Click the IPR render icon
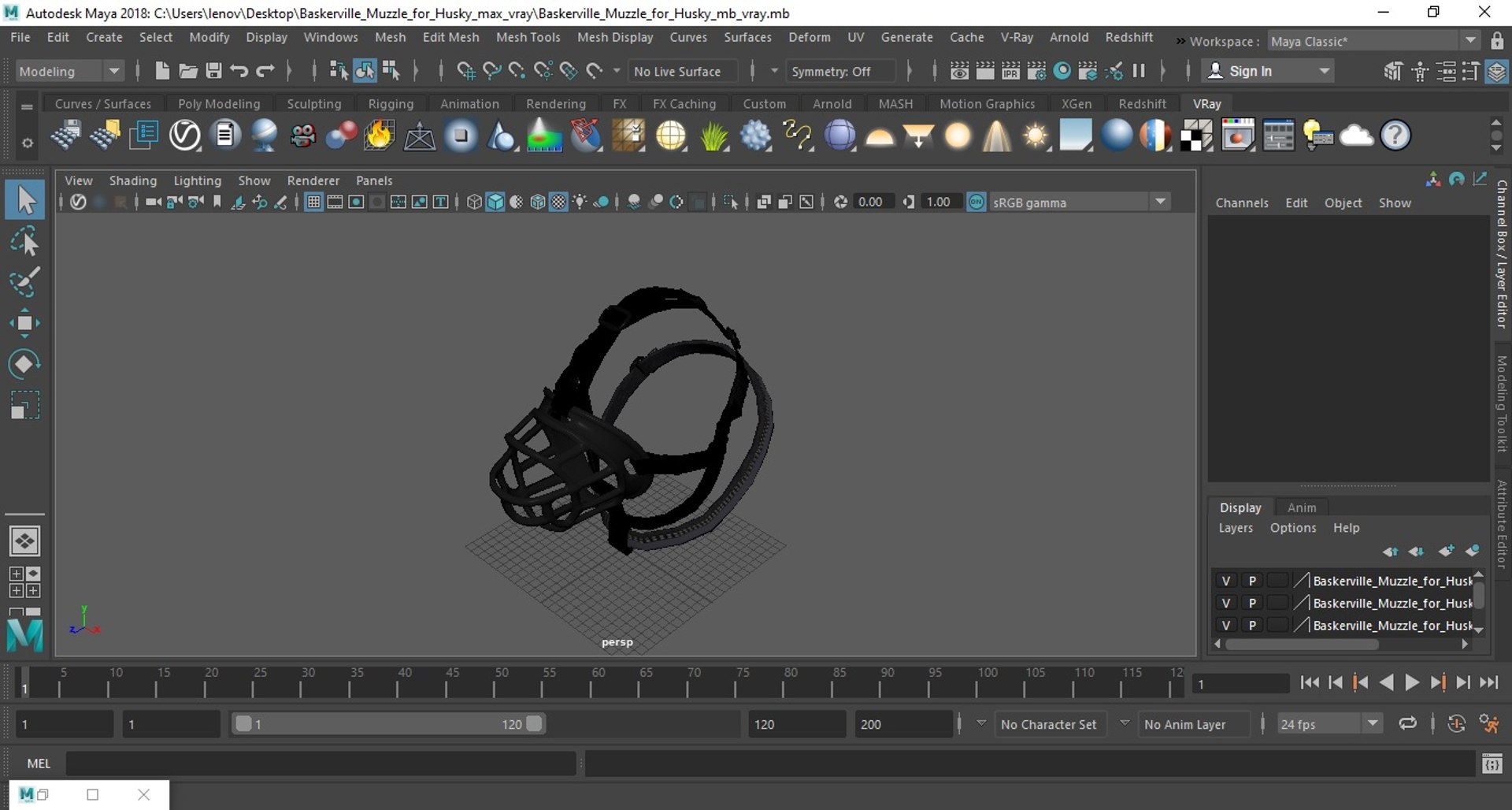The height and width of the screenshot is (810, 1512). tap(1010, 71)
